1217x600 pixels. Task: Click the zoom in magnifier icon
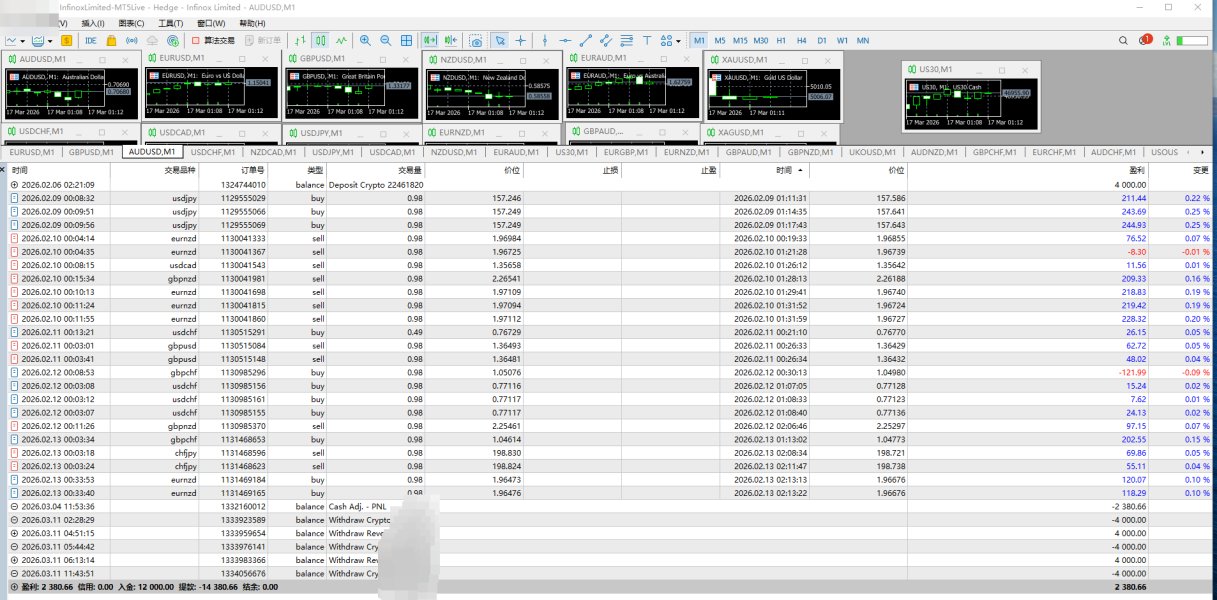365,41
